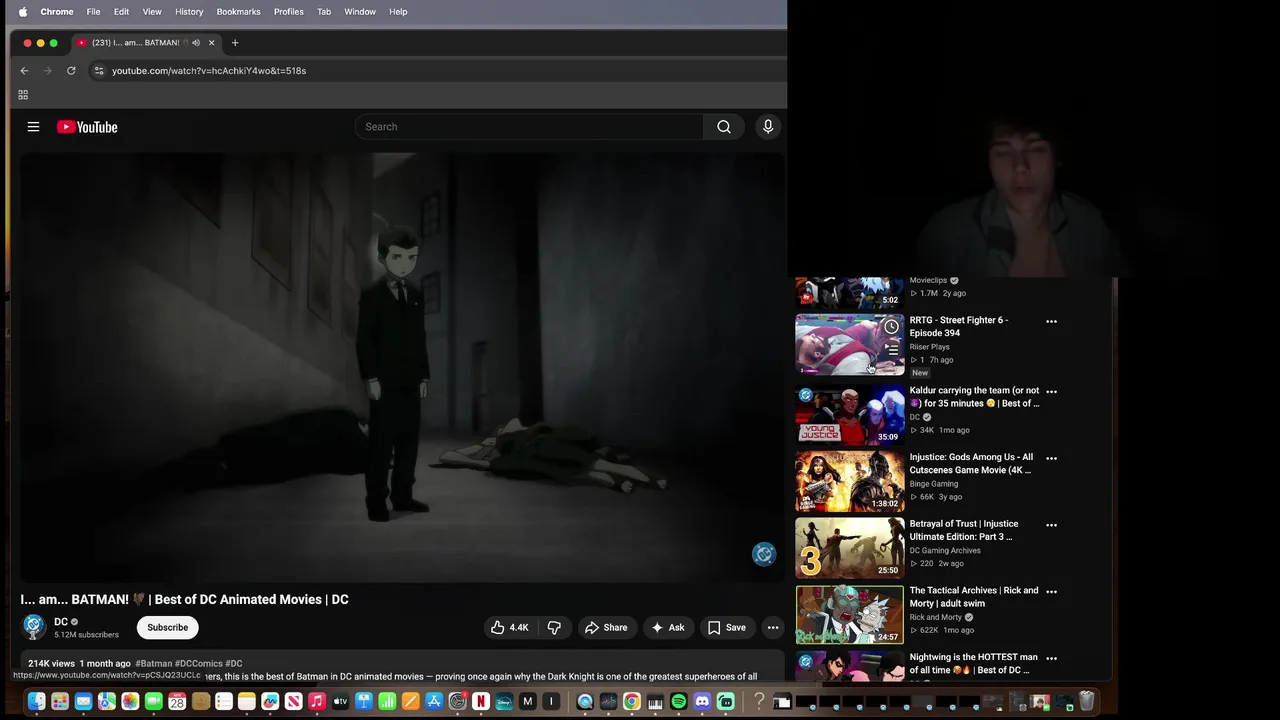Click the DC channel avatar

34,627
